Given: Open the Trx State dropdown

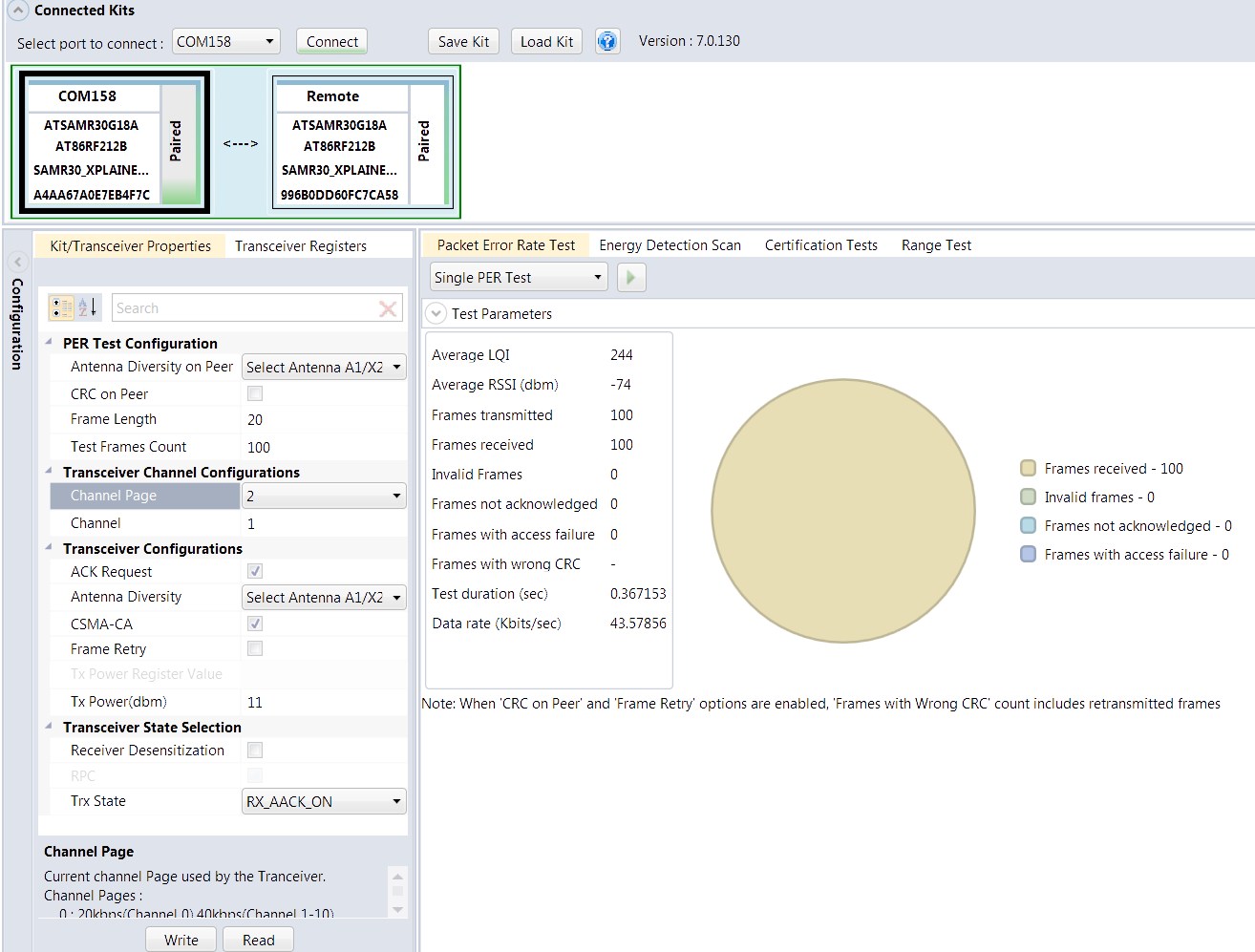Looking at the screenshot, I should [324, 801].
